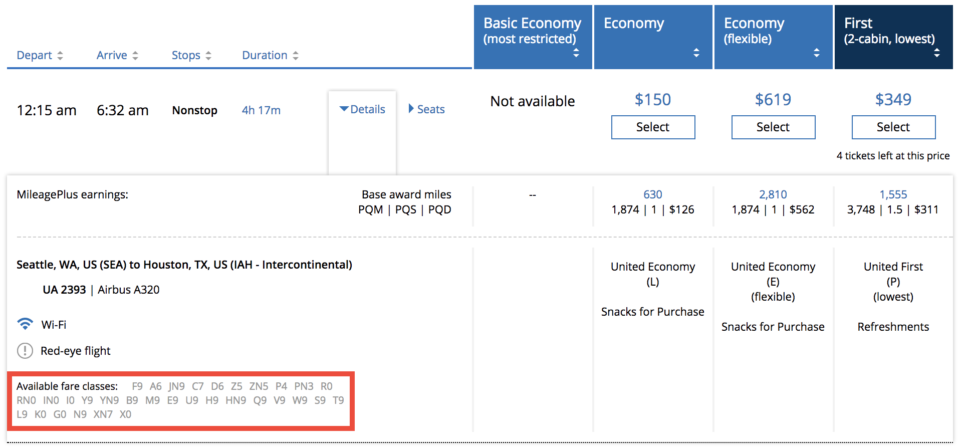Click the UA 2393 flight number
Screen dimensions: 960x448
[x=64, y=290]
